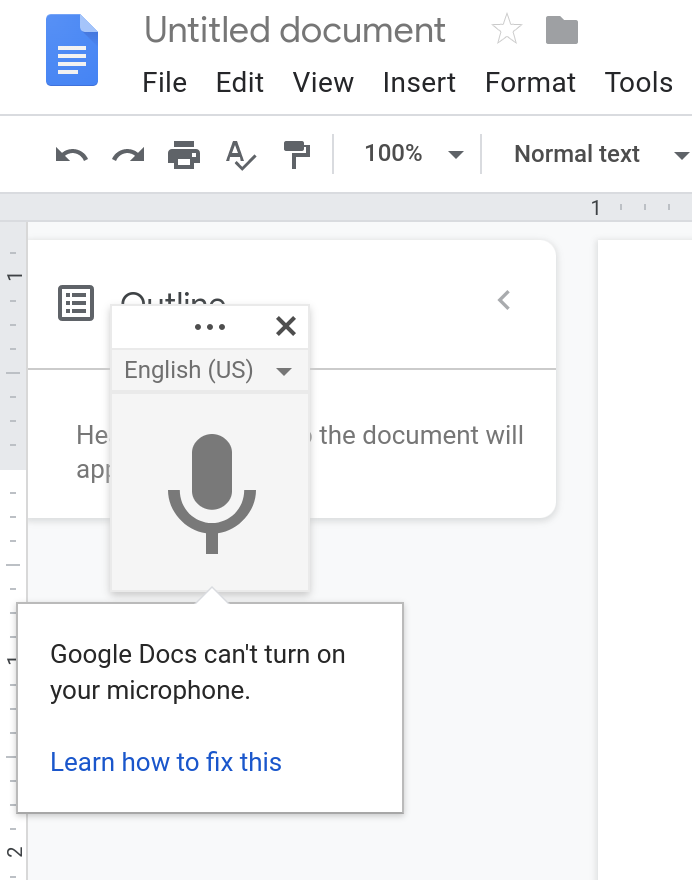The height and width of the screenshot is (880, 692).
Task: Click the document outline icon
Action: point(76,303)
